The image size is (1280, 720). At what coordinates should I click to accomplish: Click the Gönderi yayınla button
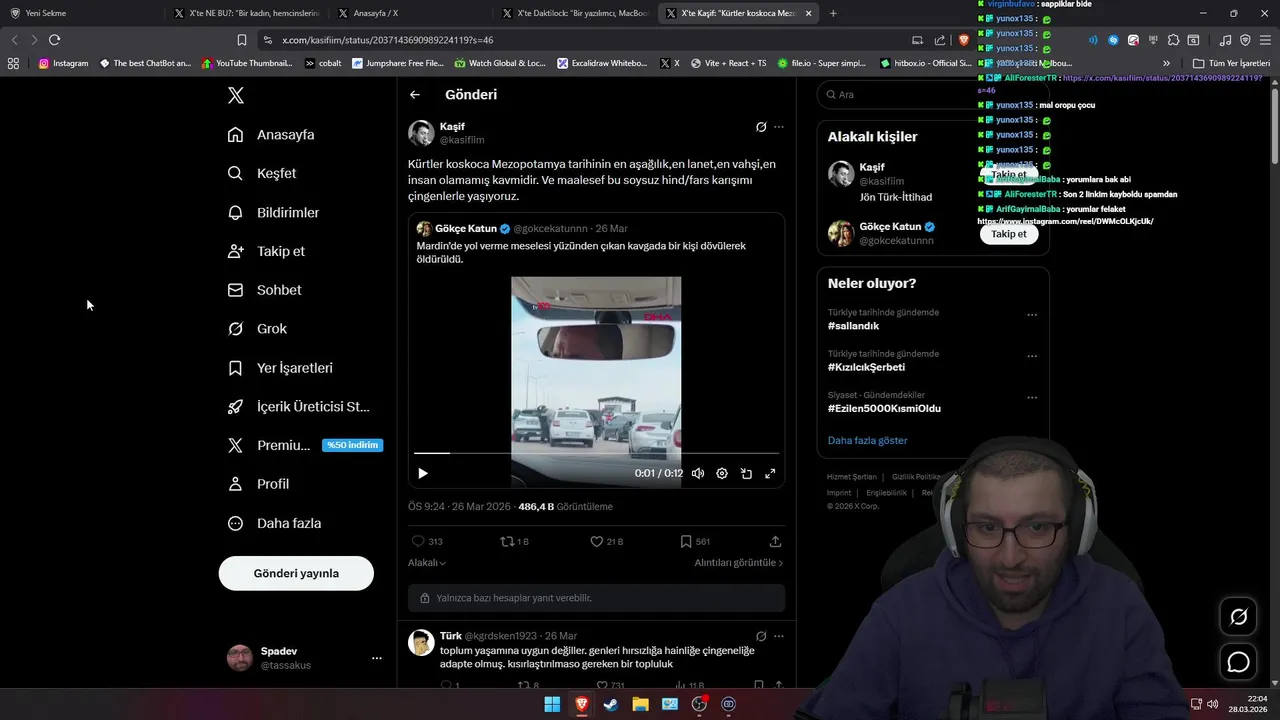coord(296,573)
